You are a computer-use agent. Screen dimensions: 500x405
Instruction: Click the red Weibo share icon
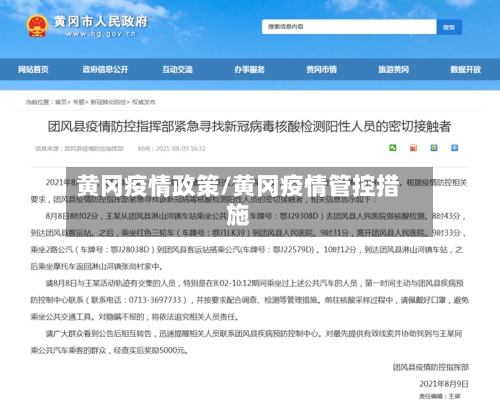point(413,148)
